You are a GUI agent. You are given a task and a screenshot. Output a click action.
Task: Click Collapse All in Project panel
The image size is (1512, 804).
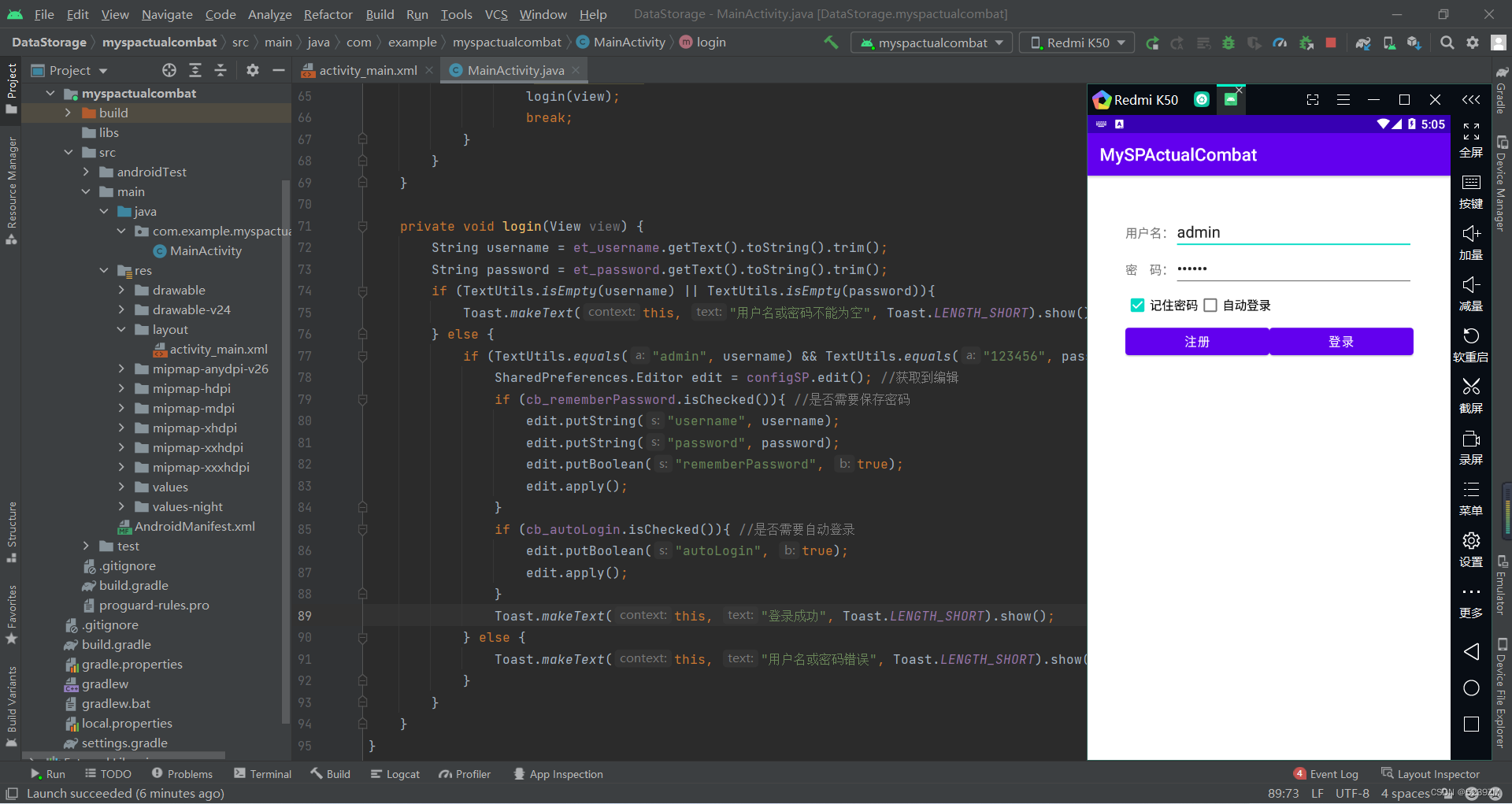220,71
